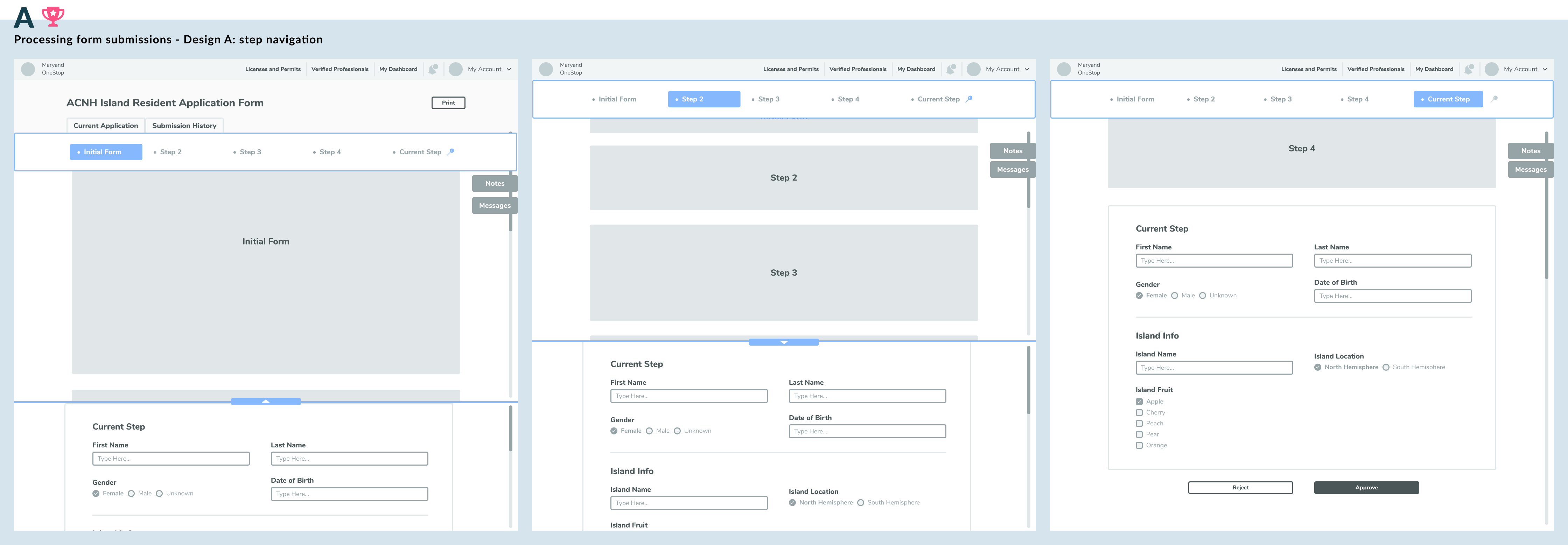Click the account avatar in the middle screen
The image size is (1568, 545).
[973, 69]
